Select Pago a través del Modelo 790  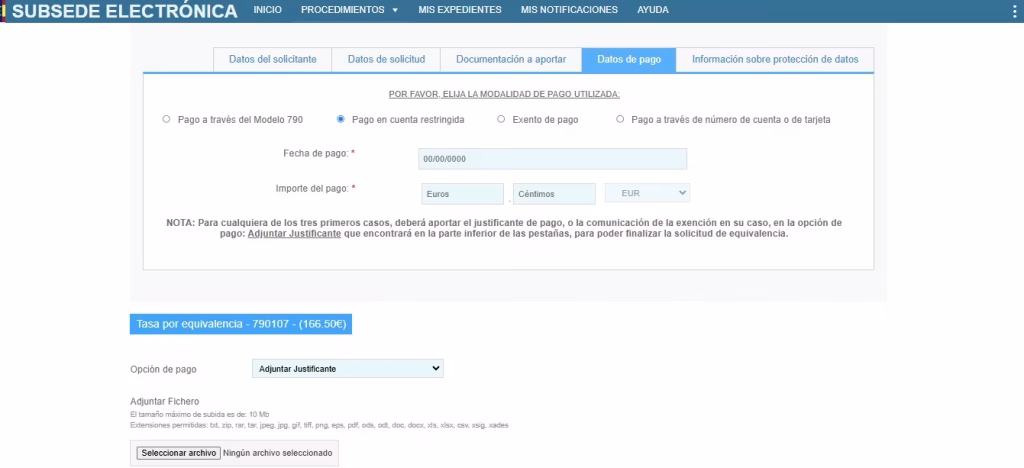(167, 119)
